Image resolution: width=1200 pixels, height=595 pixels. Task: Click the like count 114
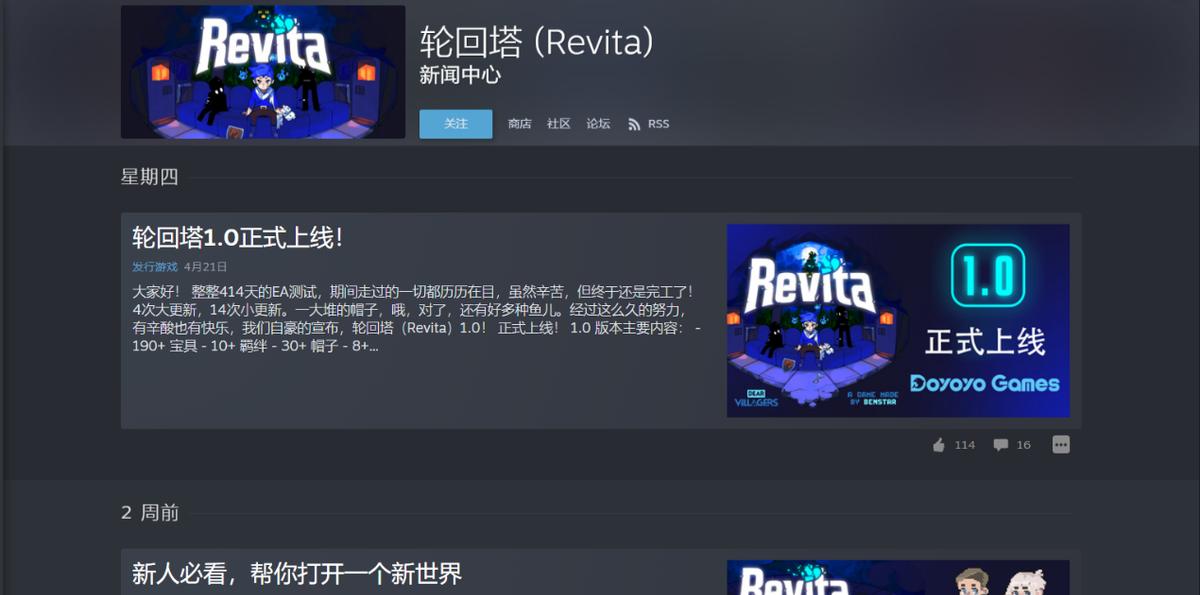pos(964,445)
